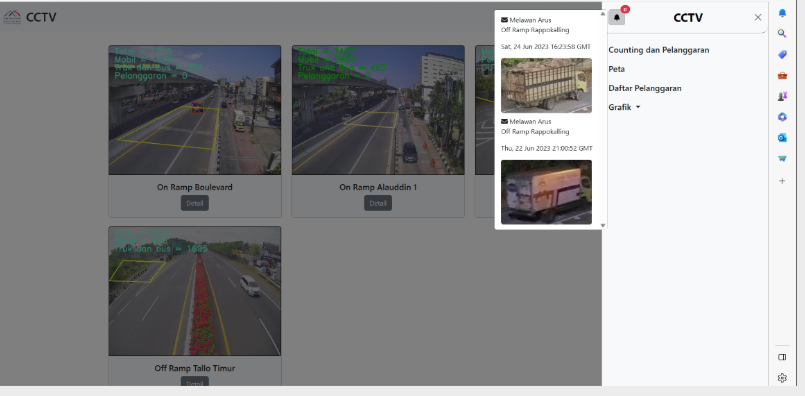Click the On Ramp Boulevard camera title
The image size is (805, 396).
[195, 187]
